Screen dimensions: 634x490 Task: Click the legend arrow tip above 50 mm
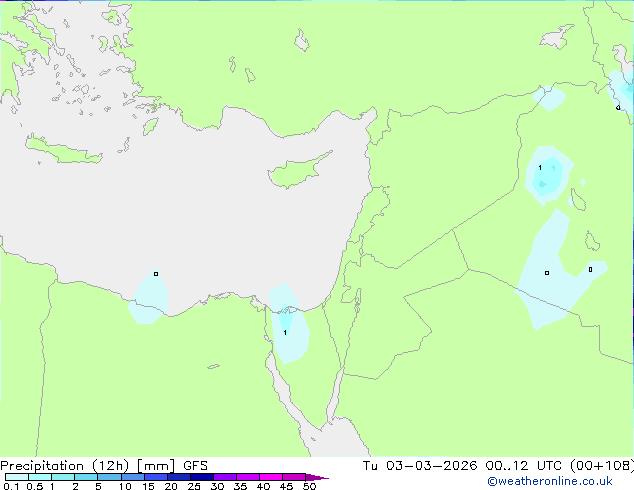click(x=317, y=477)
